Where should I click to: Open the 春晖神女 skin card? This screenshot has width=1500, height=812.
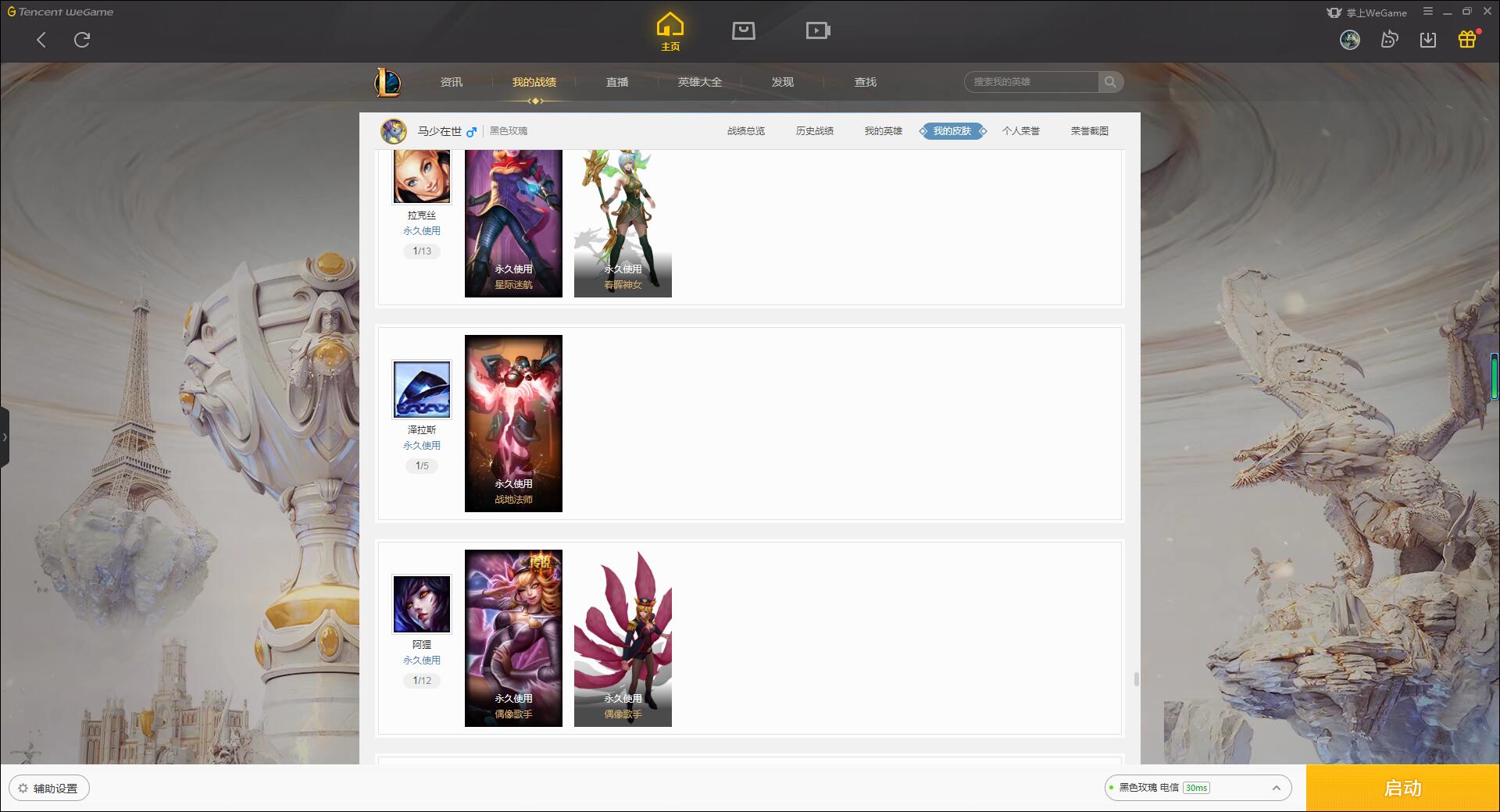coord(623,223)
